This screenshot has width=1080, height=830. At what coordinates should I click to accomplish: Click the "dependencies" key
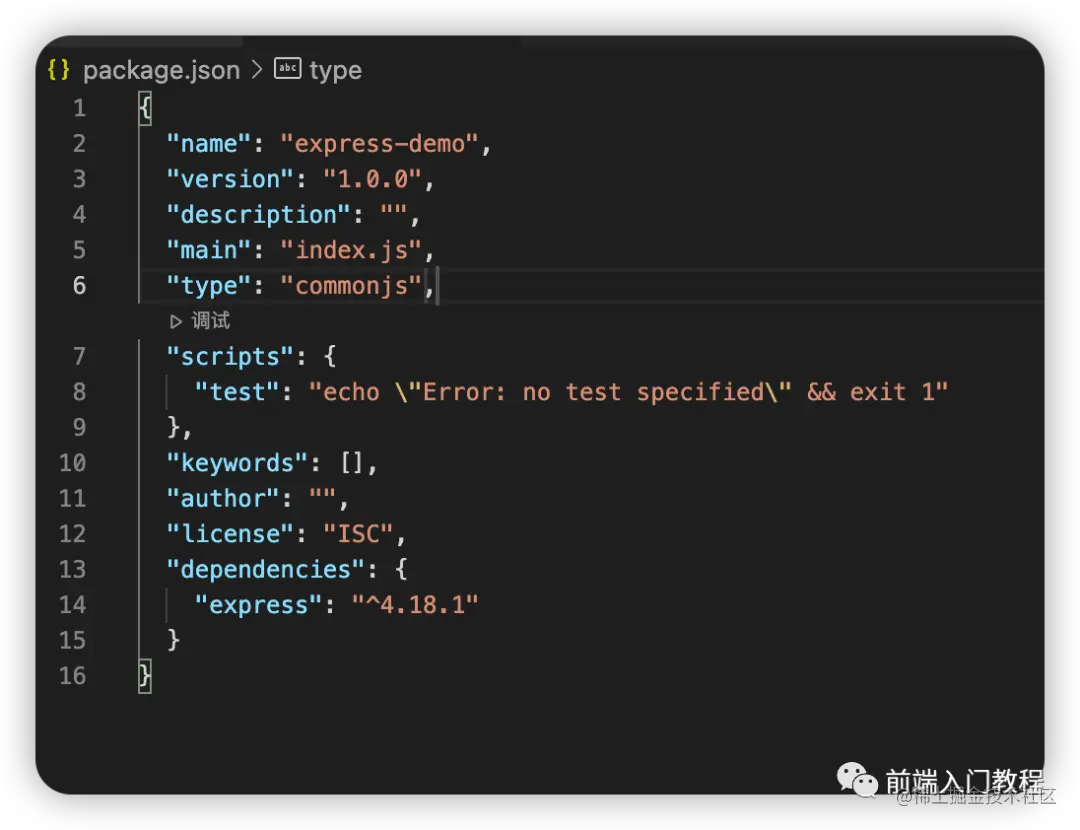(265, 569)
